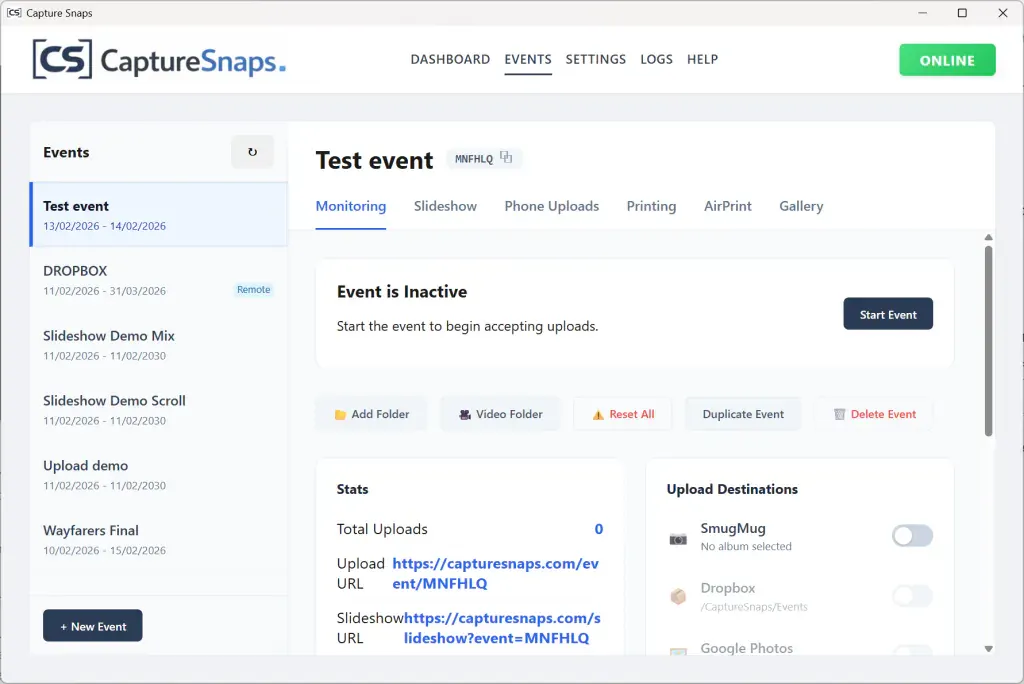Viewport: 1024px width, 684px height.
Task: Click the Duplicate Event button
Action: pyautogui.click(x=743, y=414)
